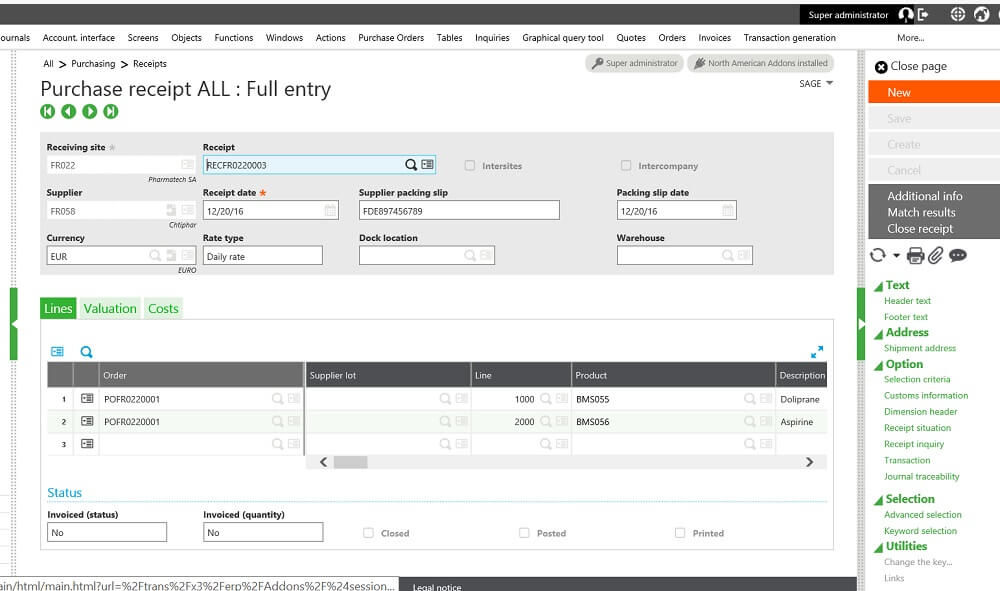Jump to the last record arrow

(111, 111)
